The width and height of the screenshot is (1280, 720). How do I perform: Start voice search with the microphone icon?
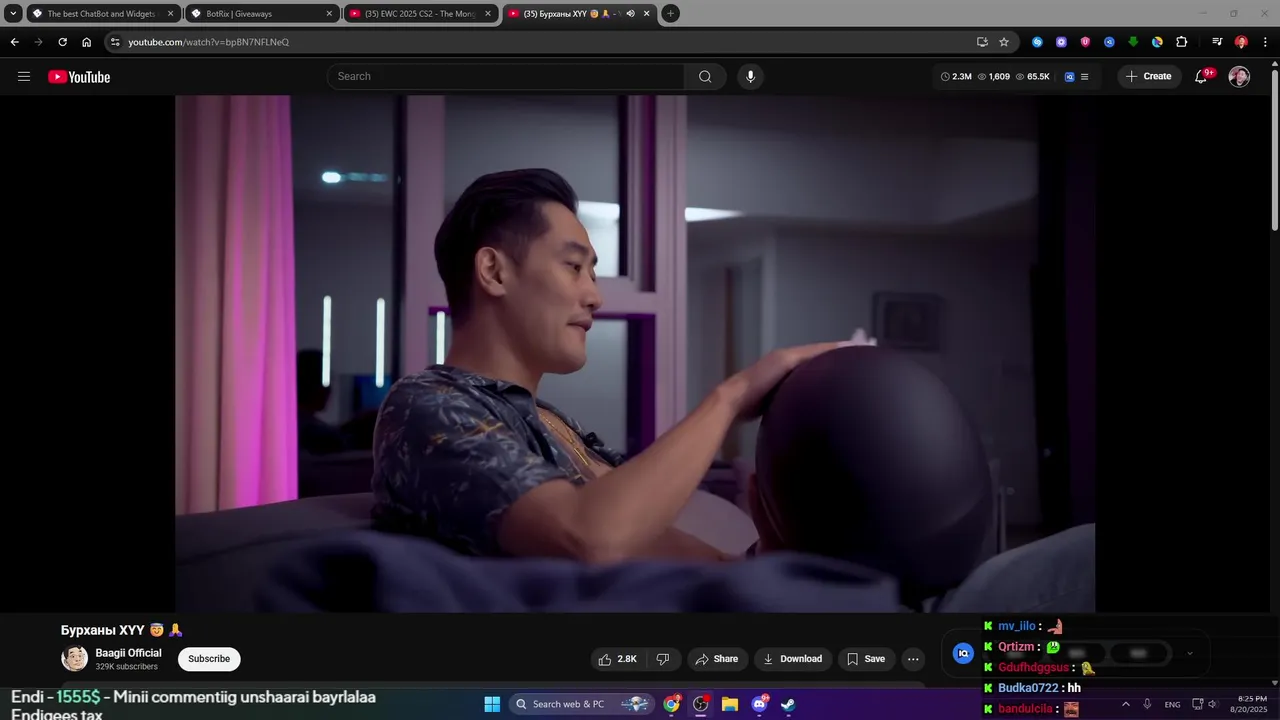pyautogui.click(x=750, y=77)
